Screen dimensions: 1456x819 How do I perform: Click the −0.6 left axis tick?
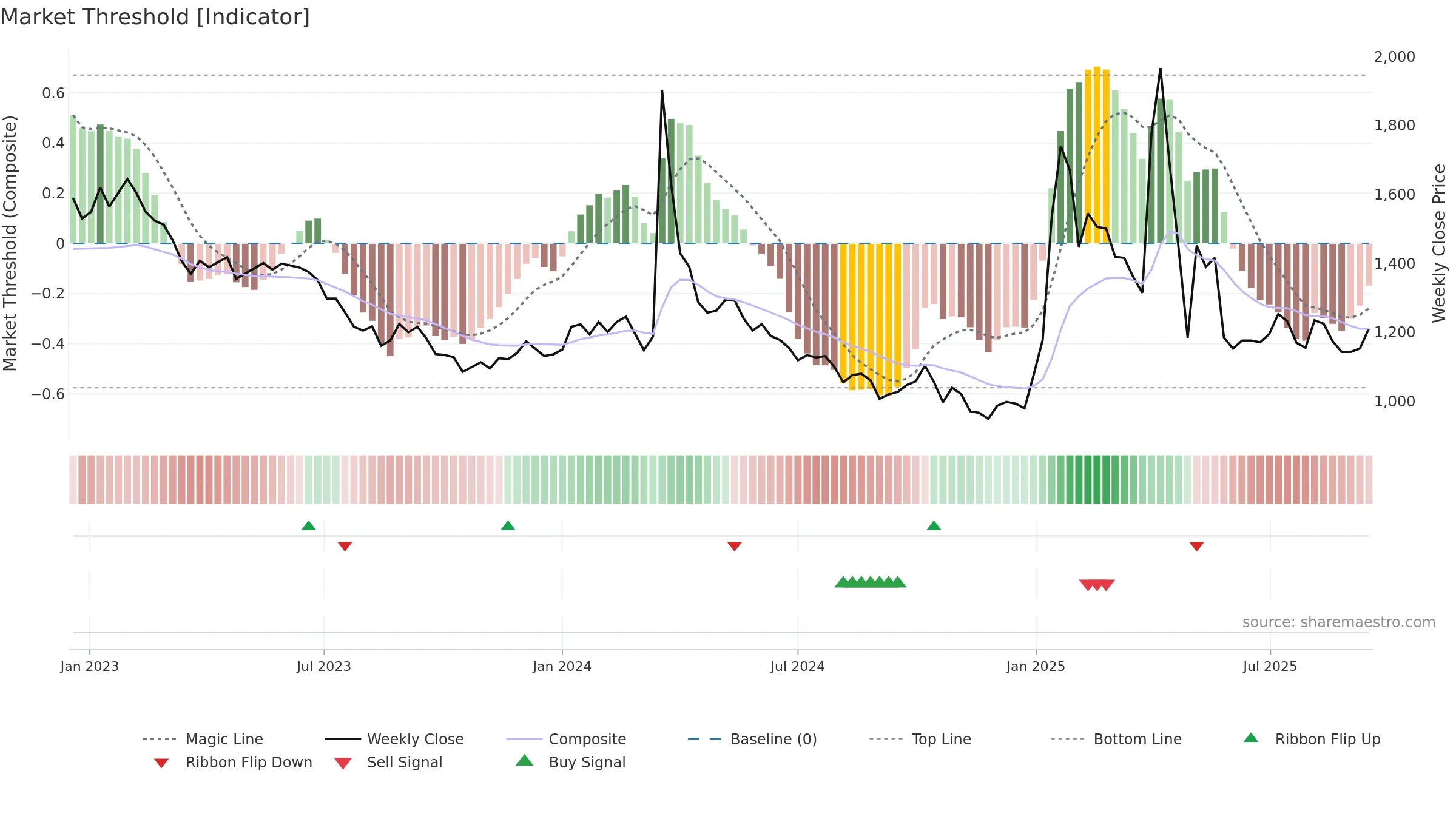click(48, 394)
